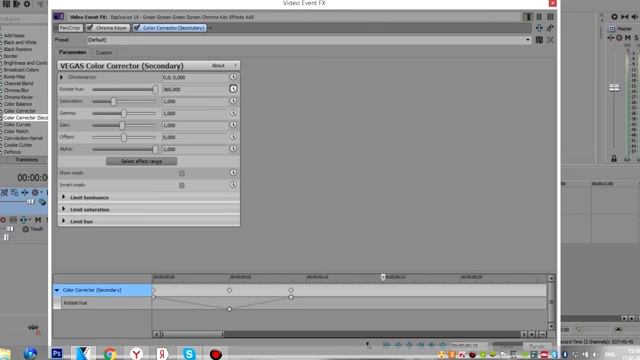640x360 pixels.
Task: Open Yandex Browser Y icon in taskbar
Action: (136, 353)
